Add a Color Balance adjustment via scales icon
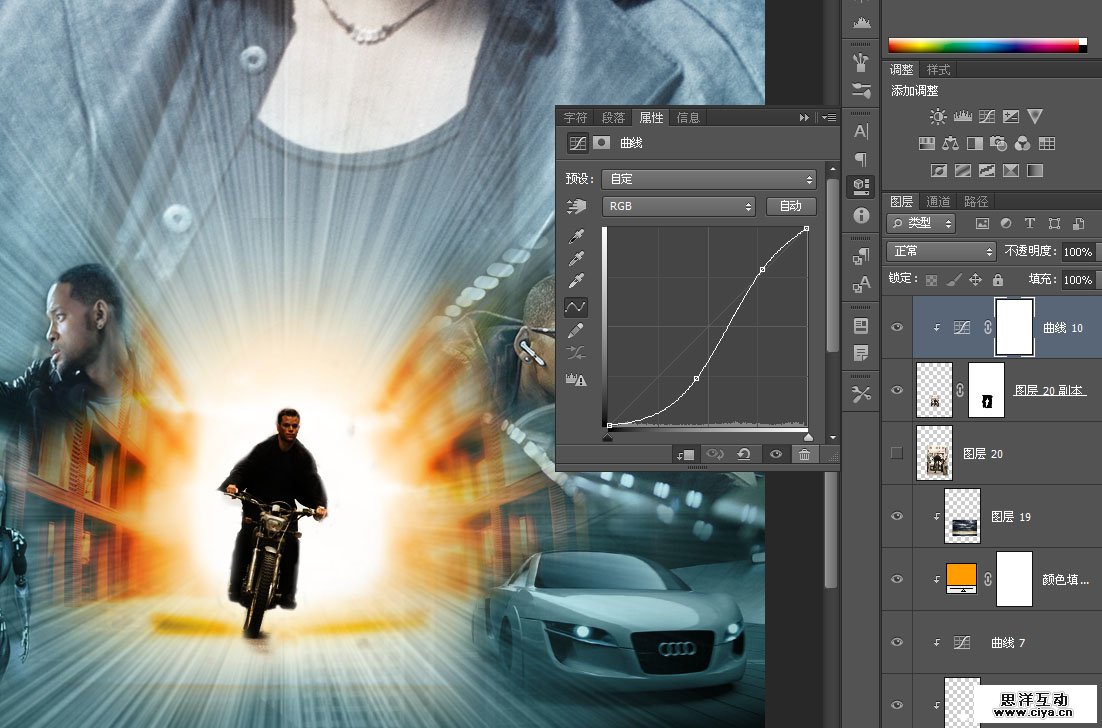Screen dimensions: 1102x728 [950, 144]
